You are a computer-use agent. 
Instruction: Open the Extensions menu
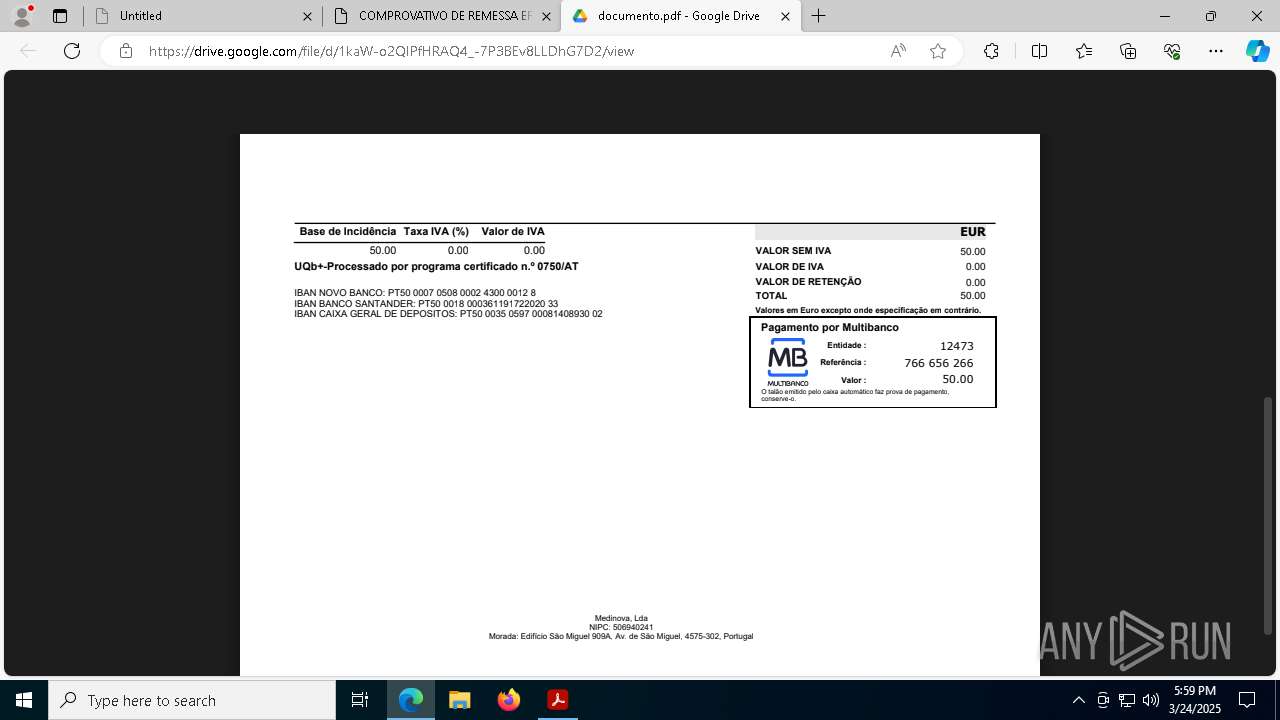(x=991, y=51)
